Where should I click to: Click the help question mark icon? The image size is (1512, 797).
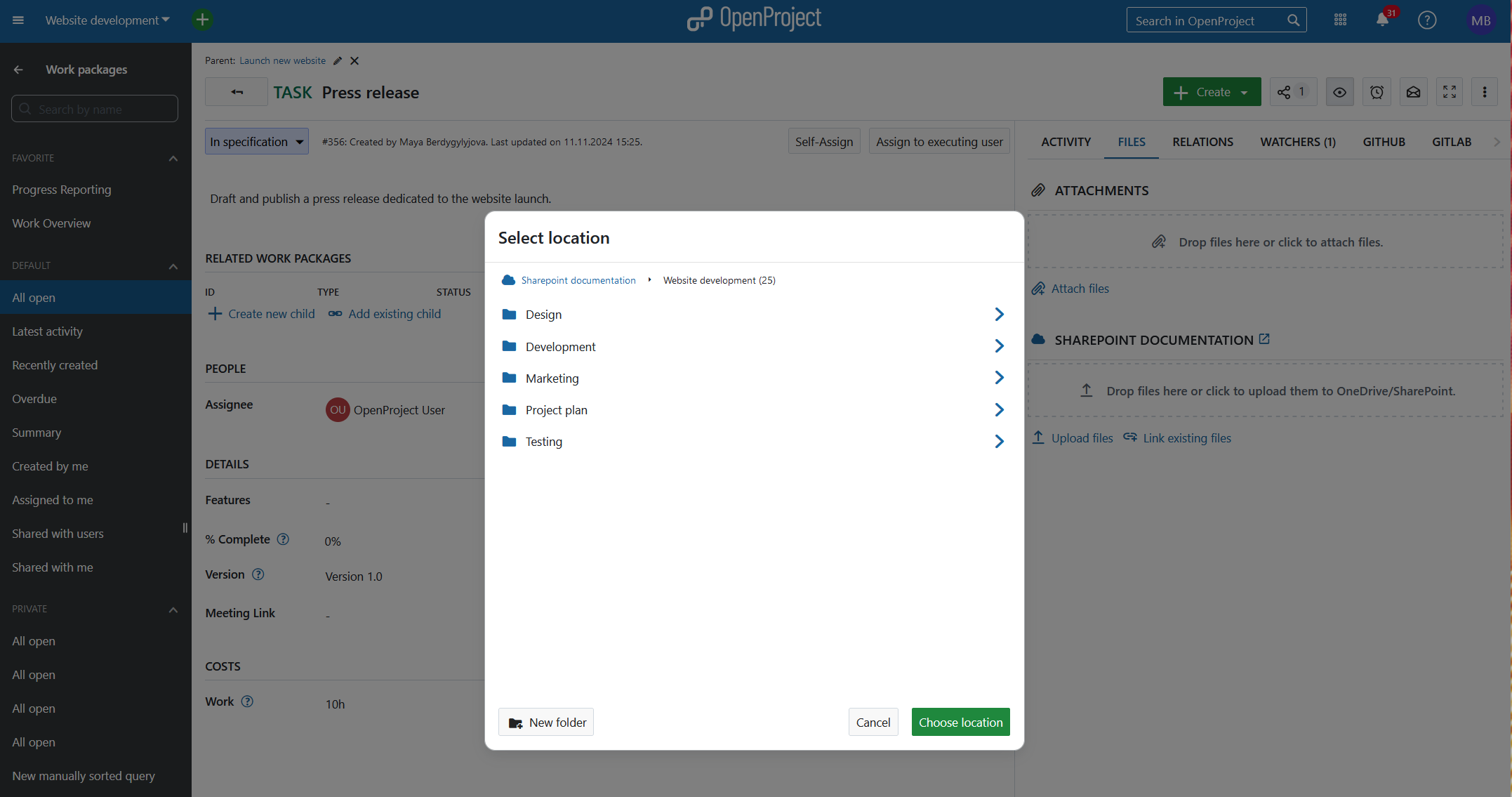tap(1426, 20)
